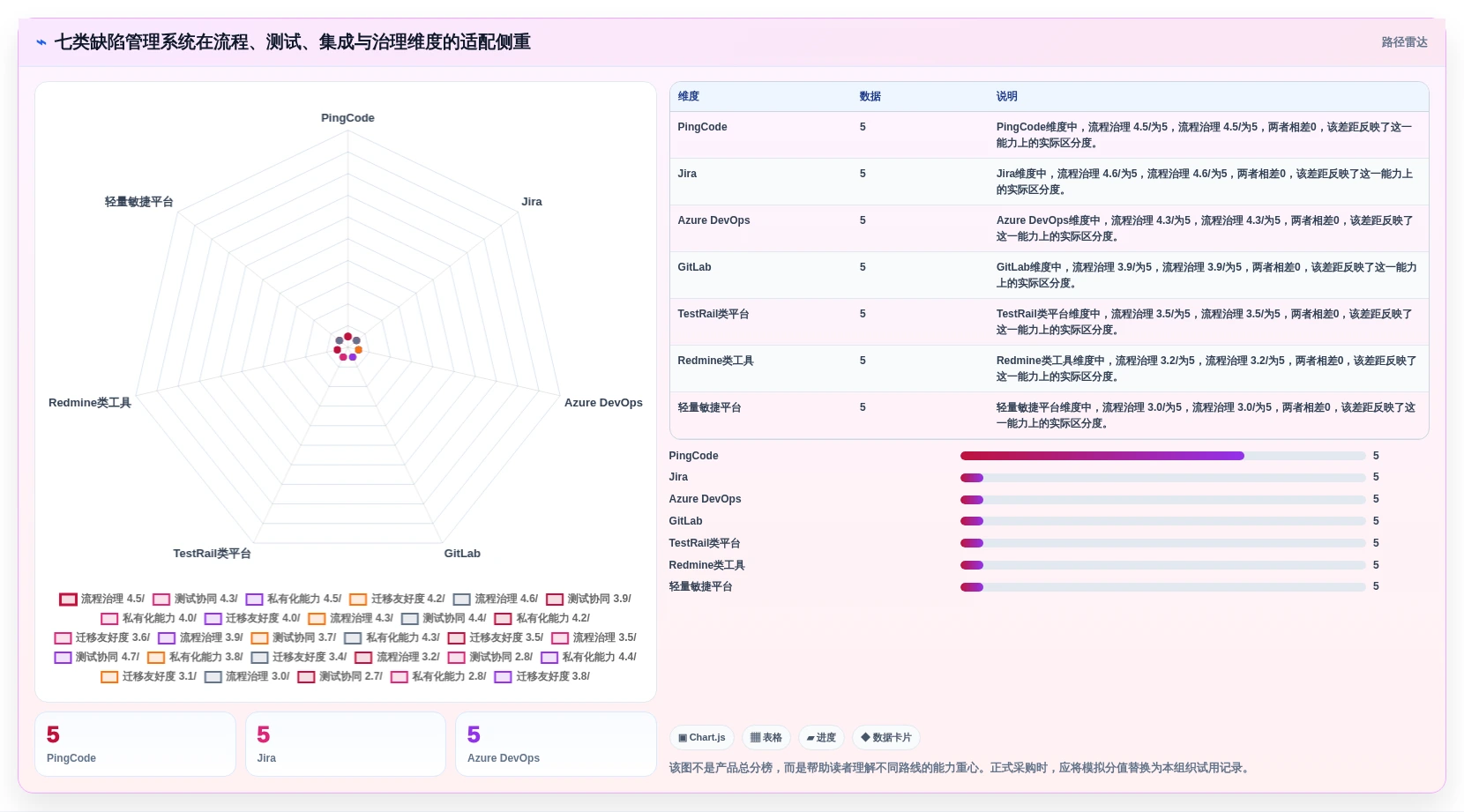Click the 轻量敏捷平台 progress bar
This screenshot has width=1464, height=812.
point(1162,587)
